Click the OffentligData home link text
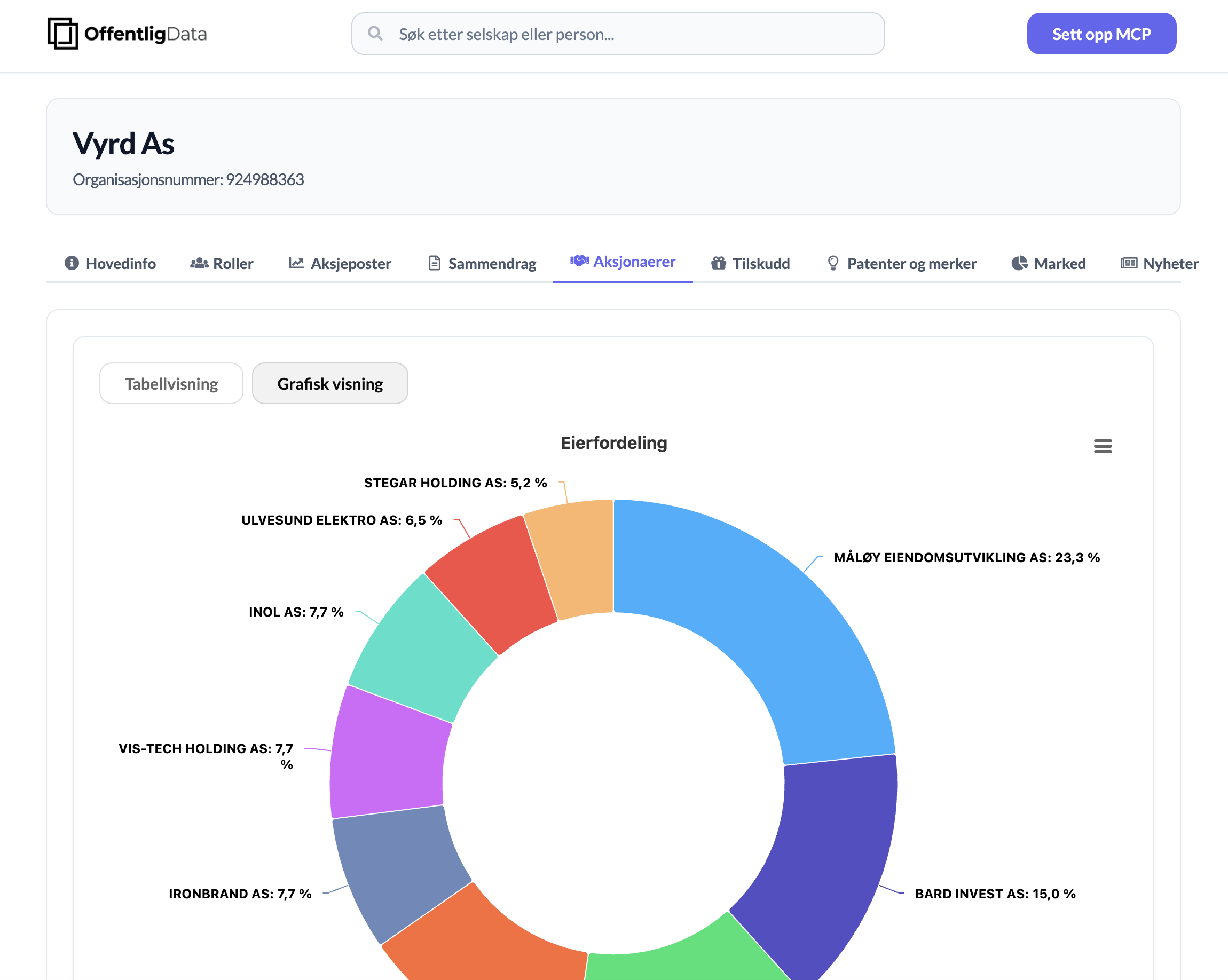The width and height of the screenshot is (1228, 980). pyautogui.click(x=145, y=34)
